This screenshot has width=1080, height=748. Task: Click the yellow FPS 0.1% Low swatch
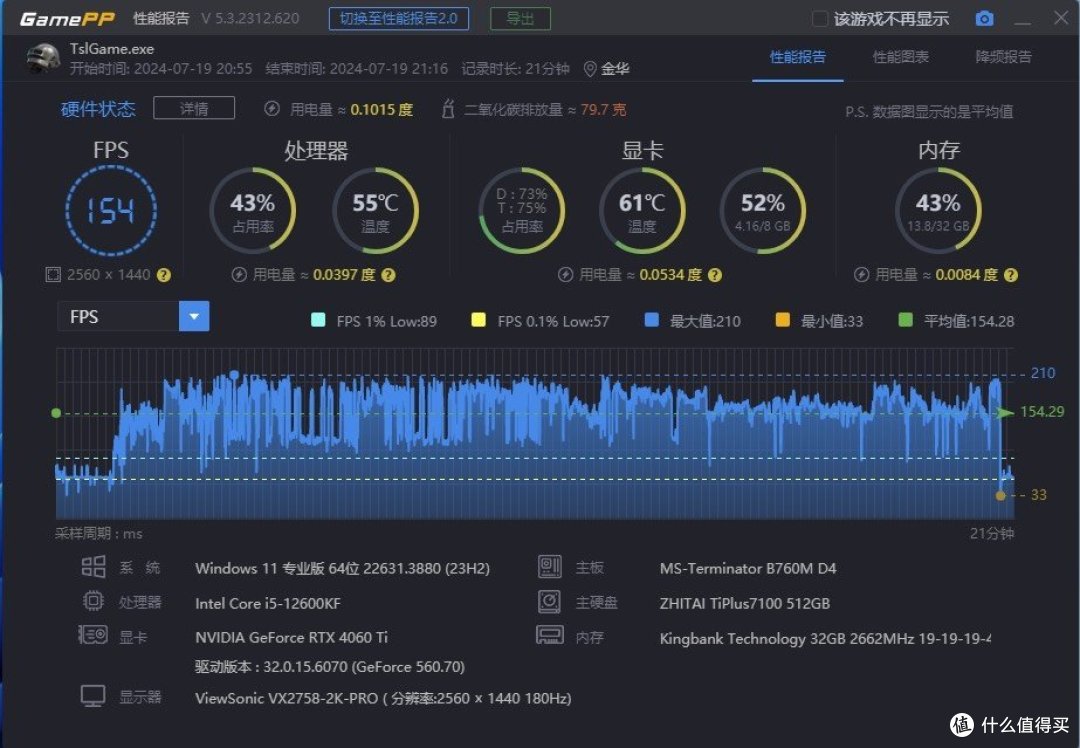[x=478, y=320]
